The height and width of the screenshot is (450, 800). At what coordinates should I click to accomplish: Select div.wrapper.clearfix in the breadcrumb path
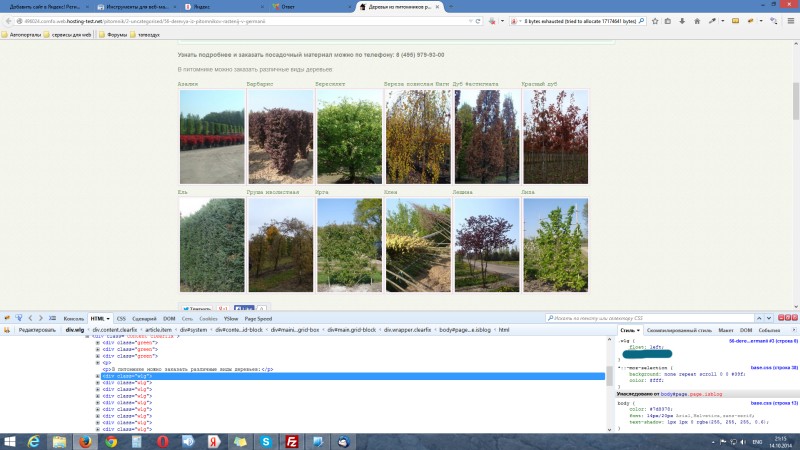coord(407,330)
